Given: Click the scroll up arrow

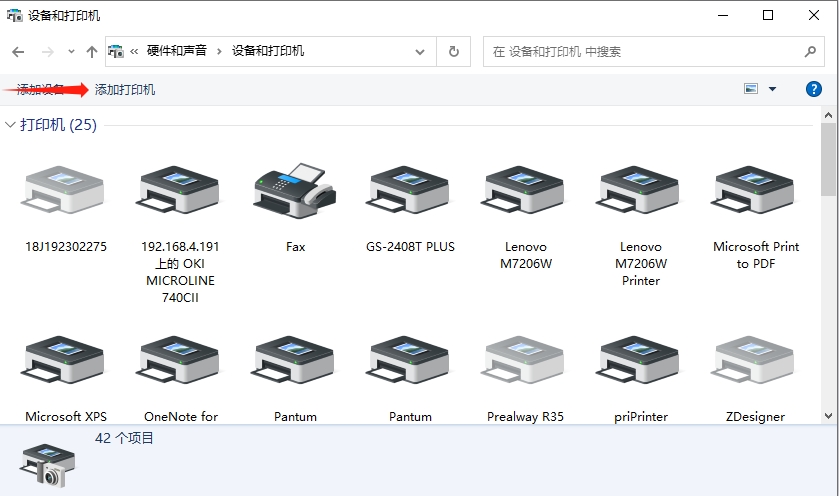Looking at the screenshot, I should pos(828,115).
